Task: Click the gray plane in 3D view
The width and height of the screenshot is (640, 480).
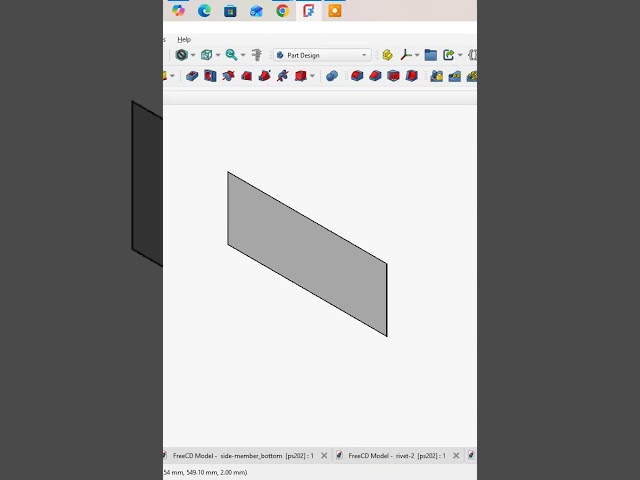Action: [x=307, y=254]
